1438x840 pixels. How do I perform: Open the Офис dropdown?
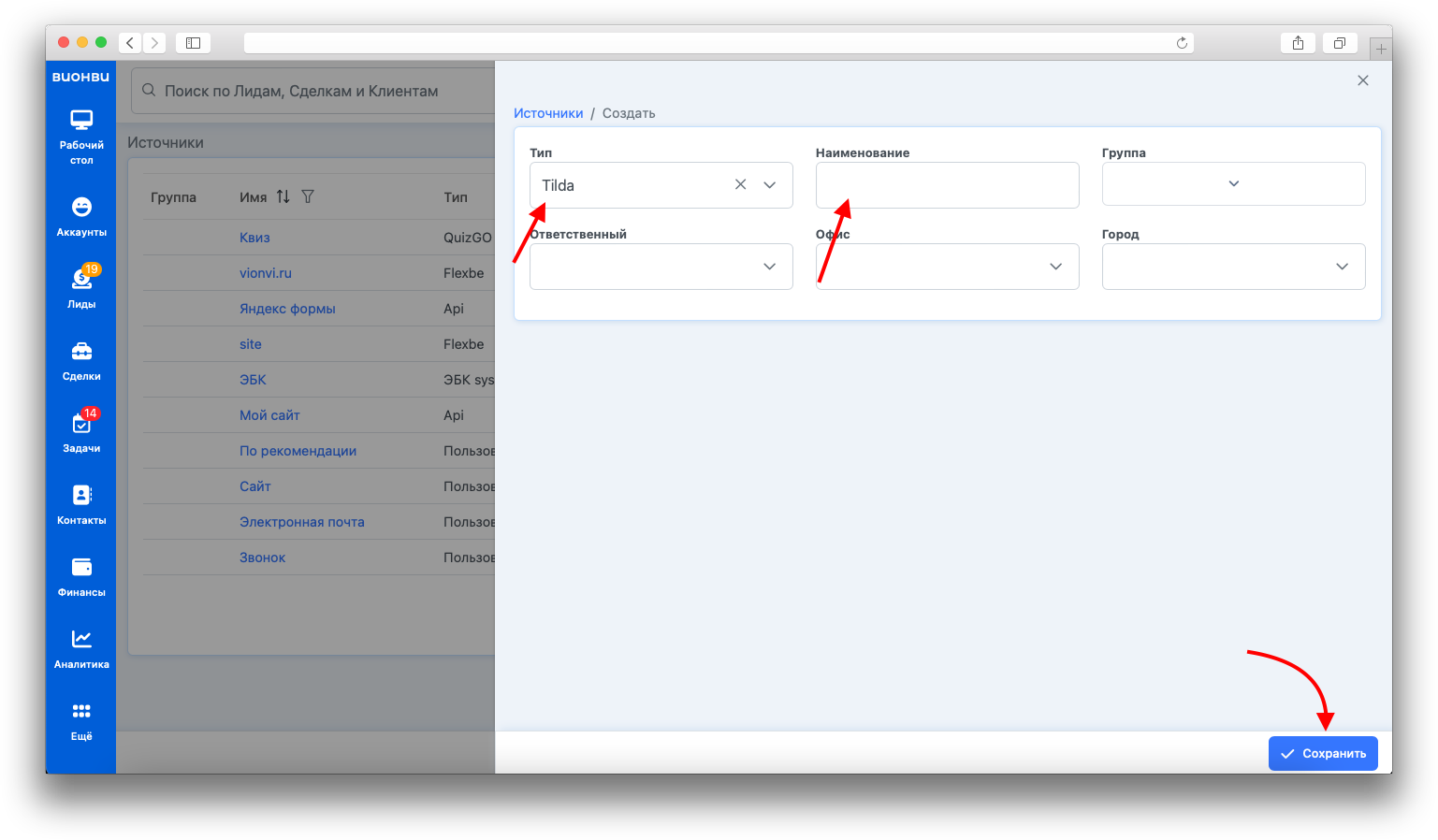click(x=947, y=267)
